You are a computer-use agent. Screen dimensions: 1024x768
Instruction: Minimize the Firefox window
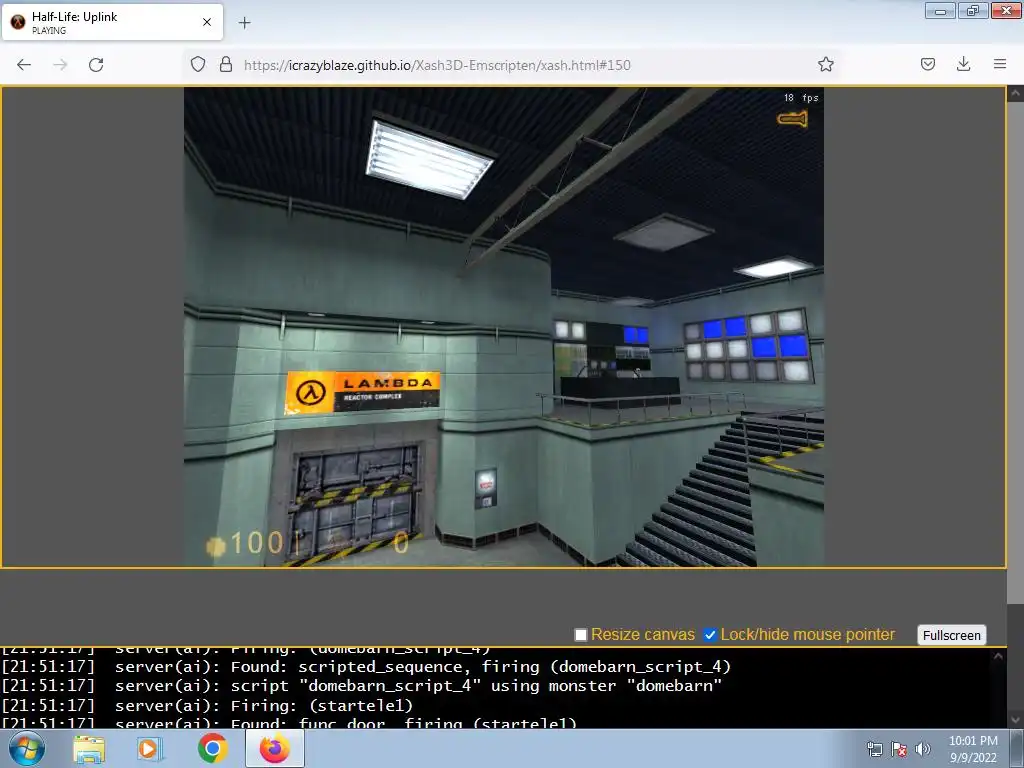tap(940, 10)
